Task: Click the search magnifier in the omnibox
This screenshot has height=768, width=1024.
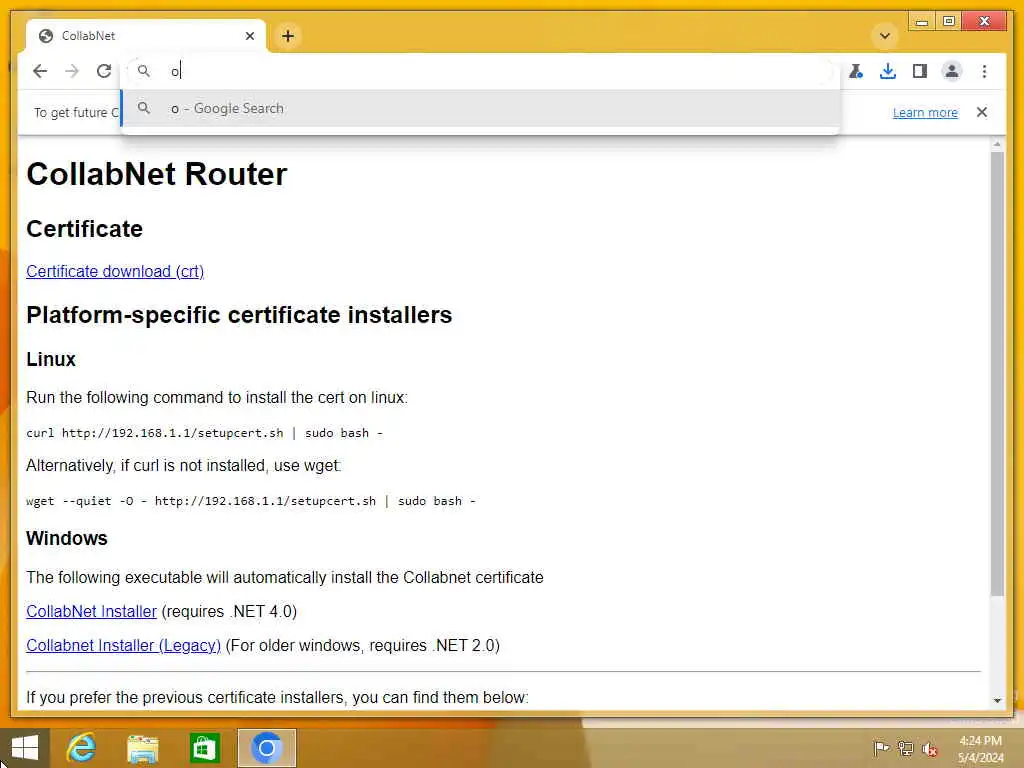Action: (144, 71)
